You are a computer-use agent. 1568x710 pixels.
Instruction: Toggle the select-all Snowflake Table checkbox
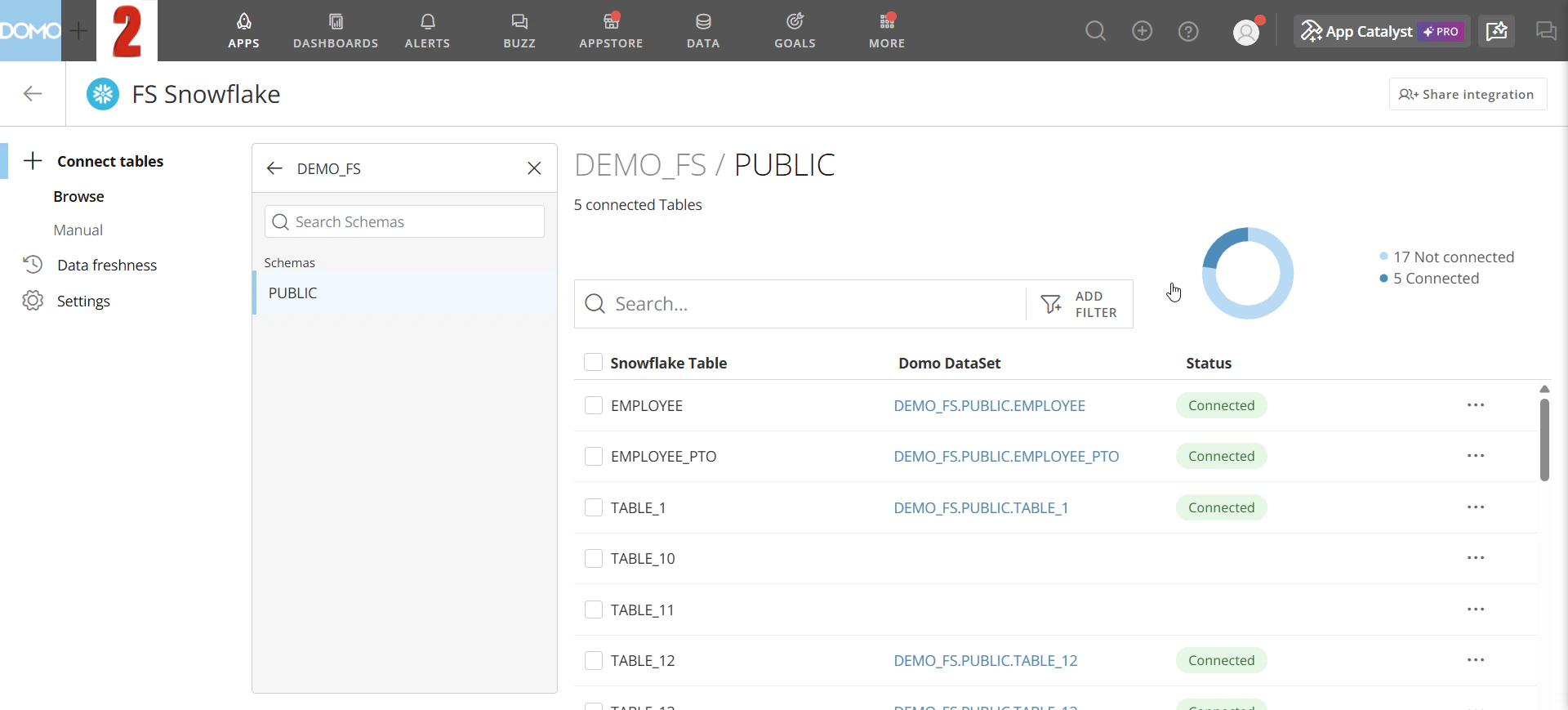pyautogui.click(x=594, y=363)
